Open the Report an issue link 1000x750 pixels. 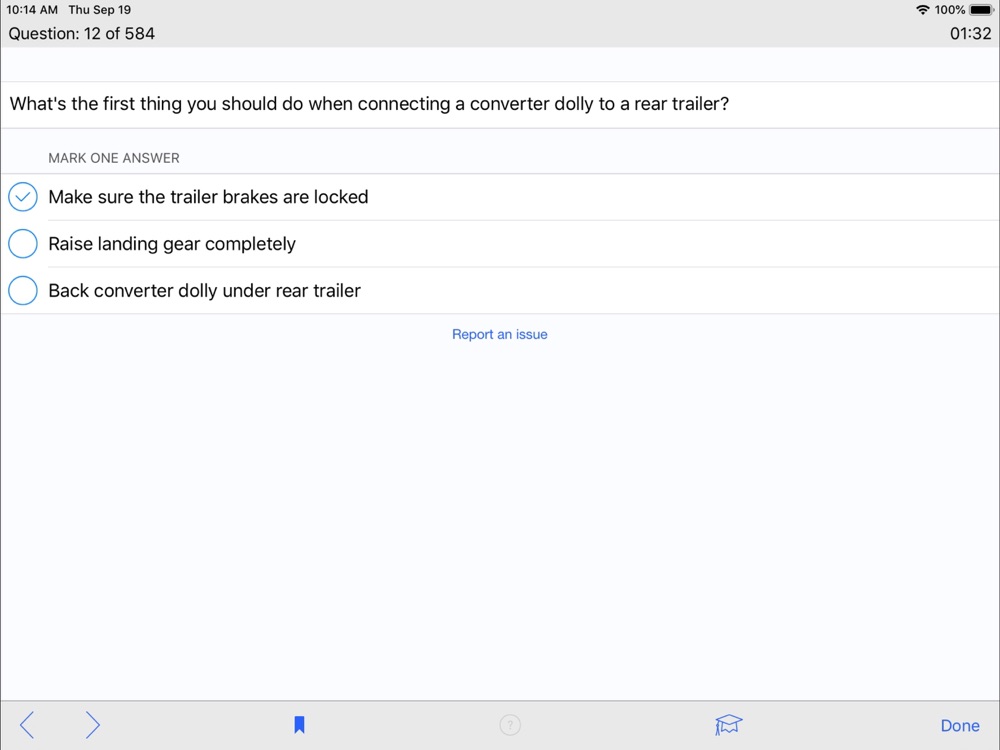[500, 334]
